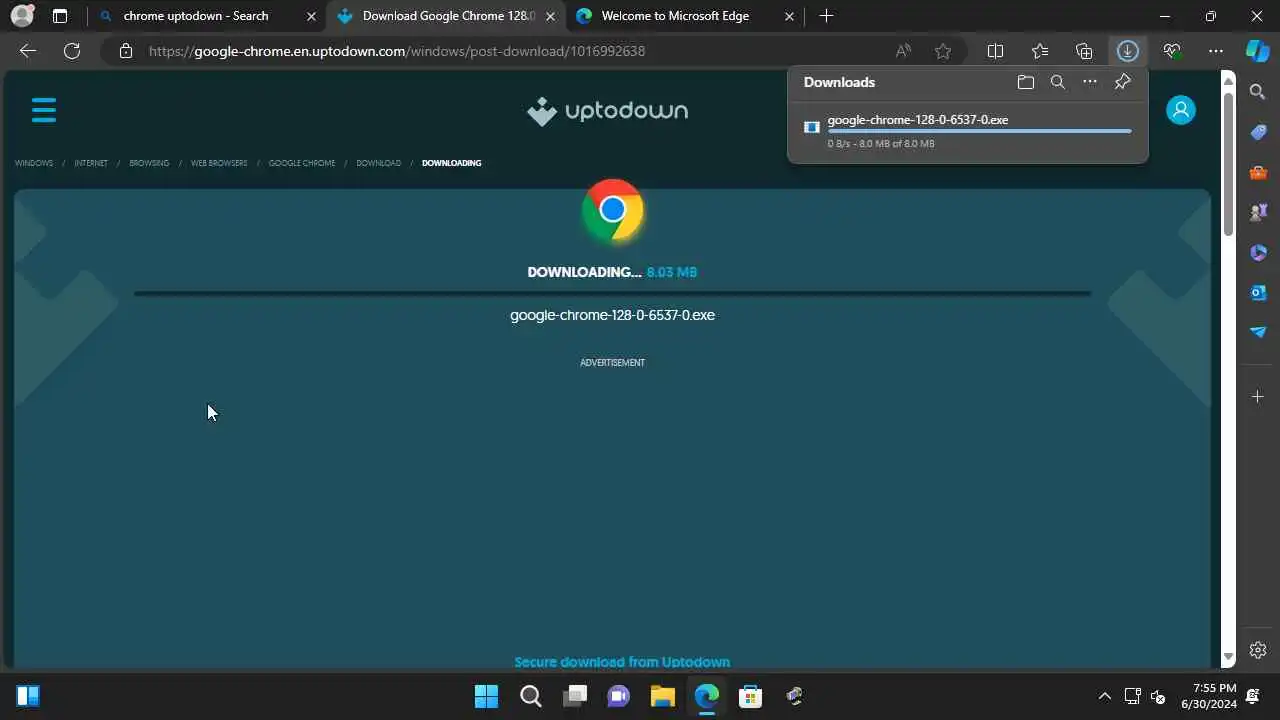This screenshot has height=720, width=1280.
Task: View site information lock icon
Action: [126, 51]
